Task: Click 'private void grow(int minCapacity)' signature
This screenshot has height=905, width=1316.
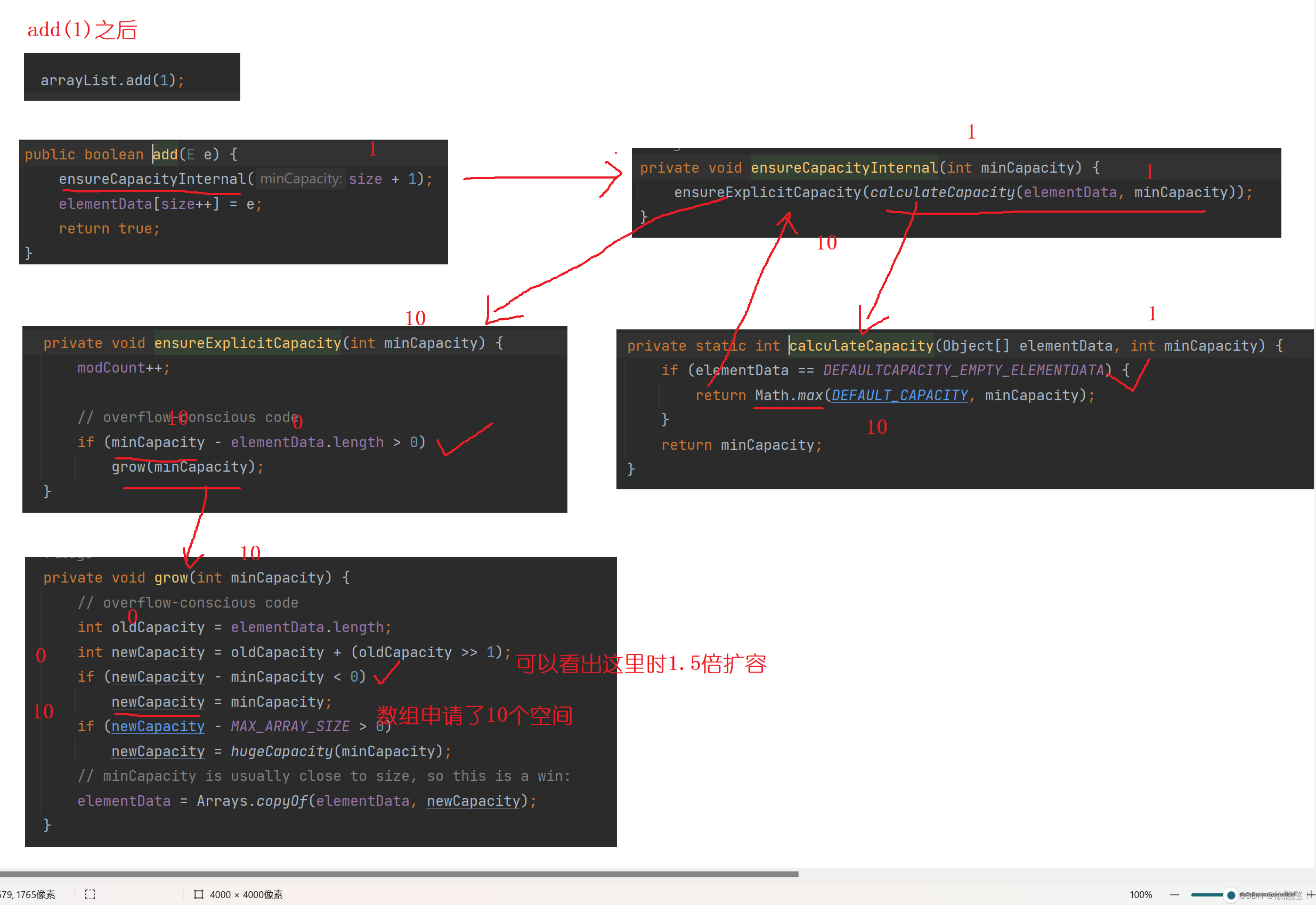Action: pos(196,577)
